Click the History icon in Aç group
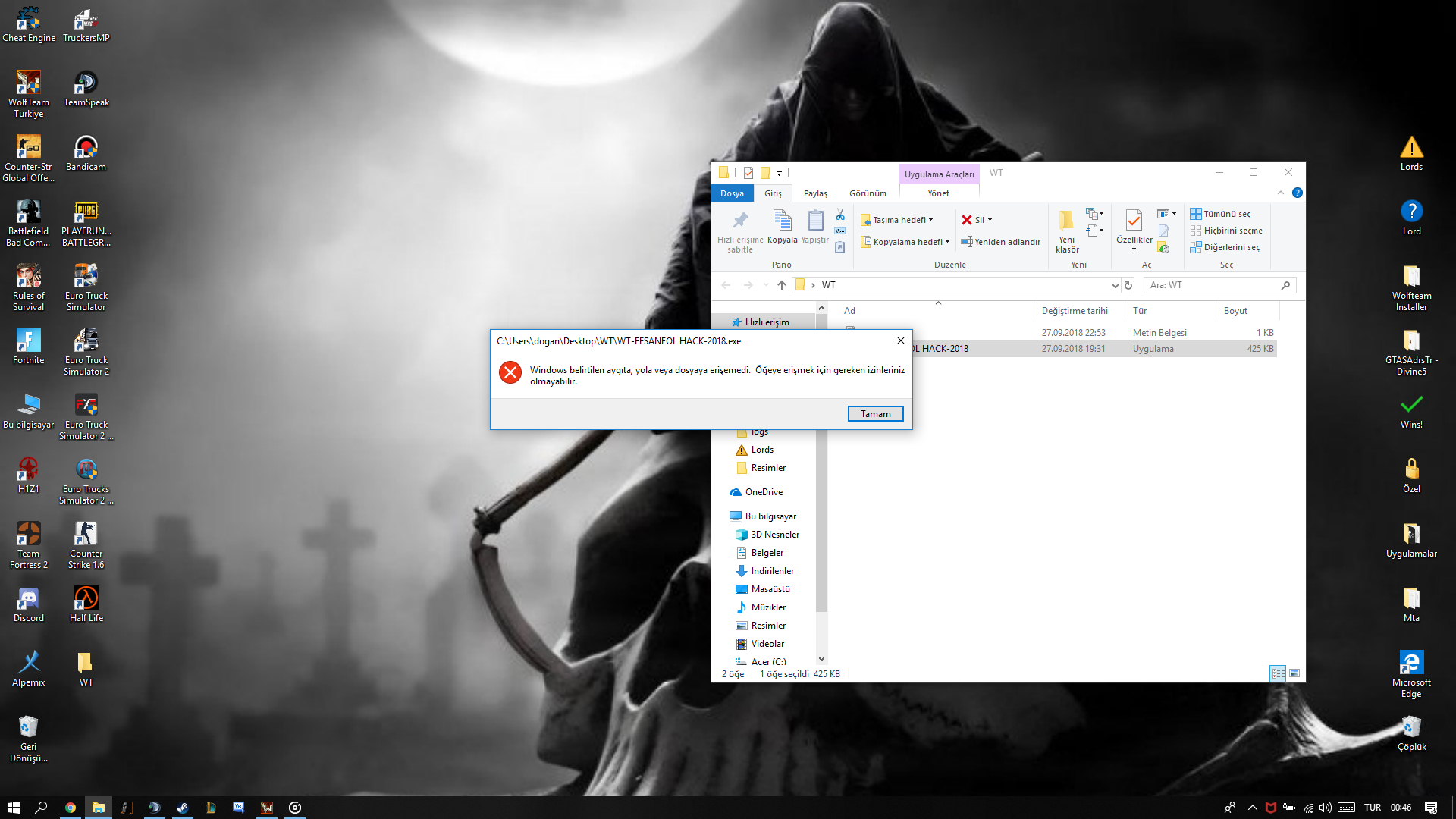1456x819 pixels. click(x=1163, y=248)
